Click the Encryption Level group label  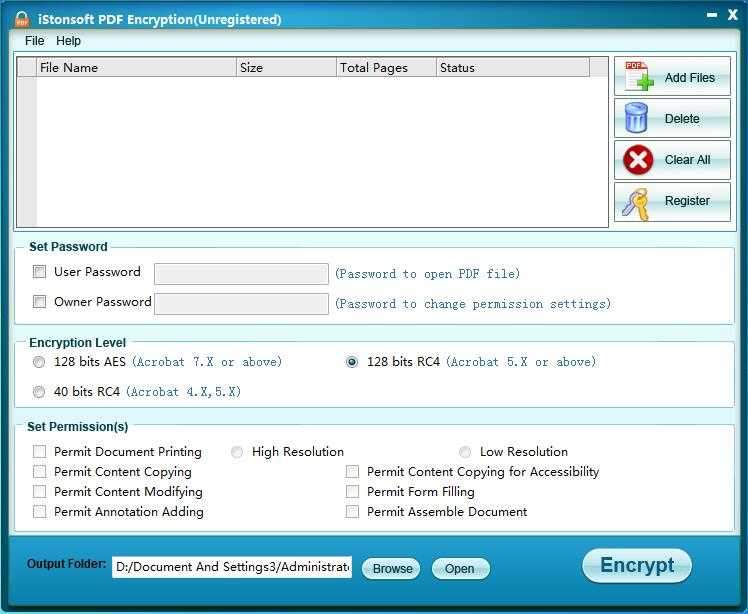point(77,343)
